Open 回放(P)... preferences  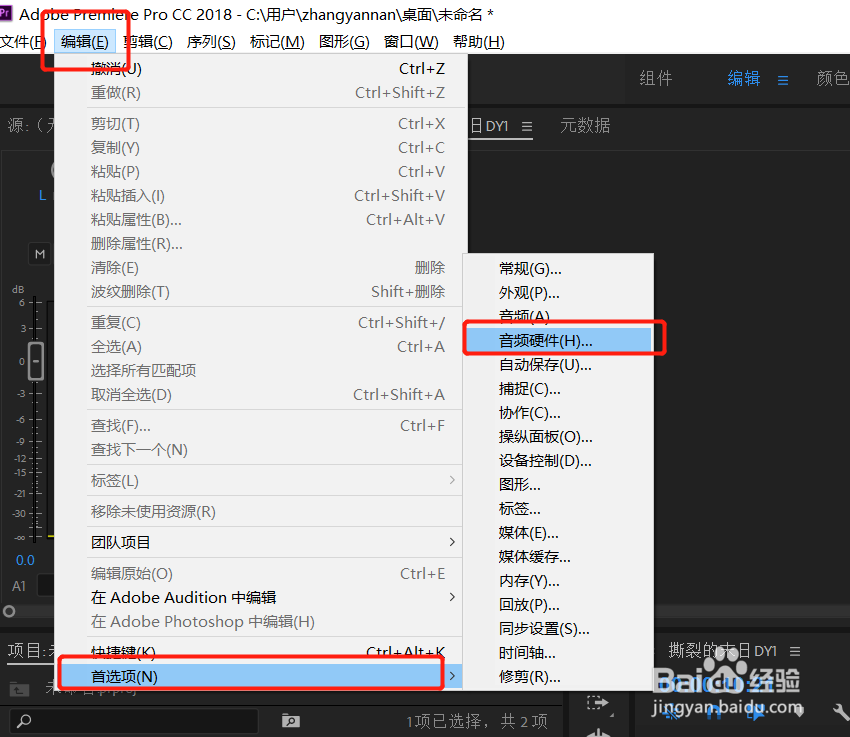coord(558,605)
